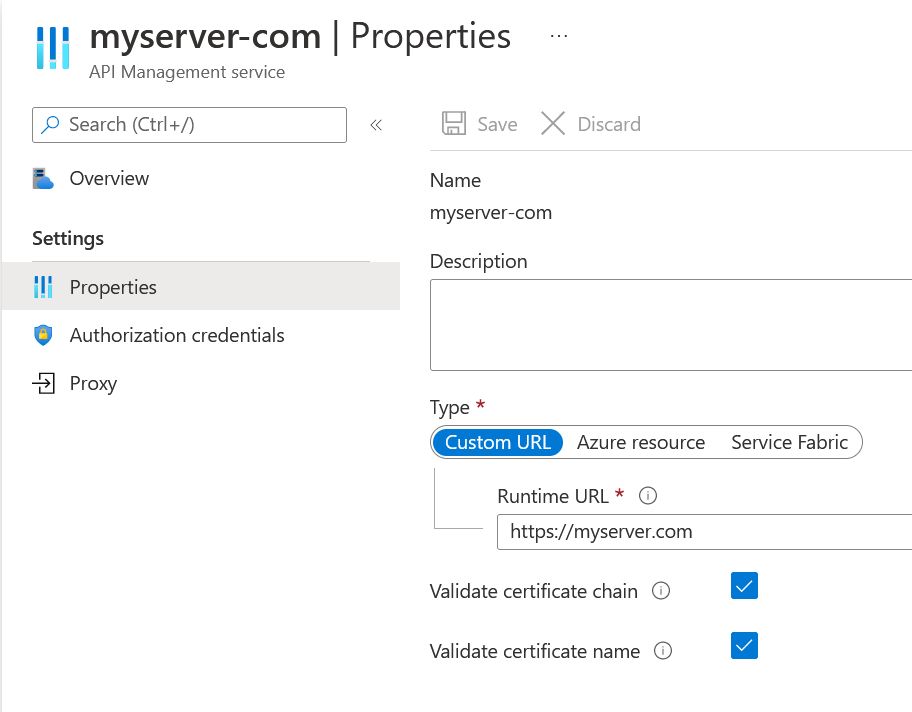Screen dimensions: 912x712
Task: Uncheck Validate certificate name checkbox
Action: click(744, 646)
